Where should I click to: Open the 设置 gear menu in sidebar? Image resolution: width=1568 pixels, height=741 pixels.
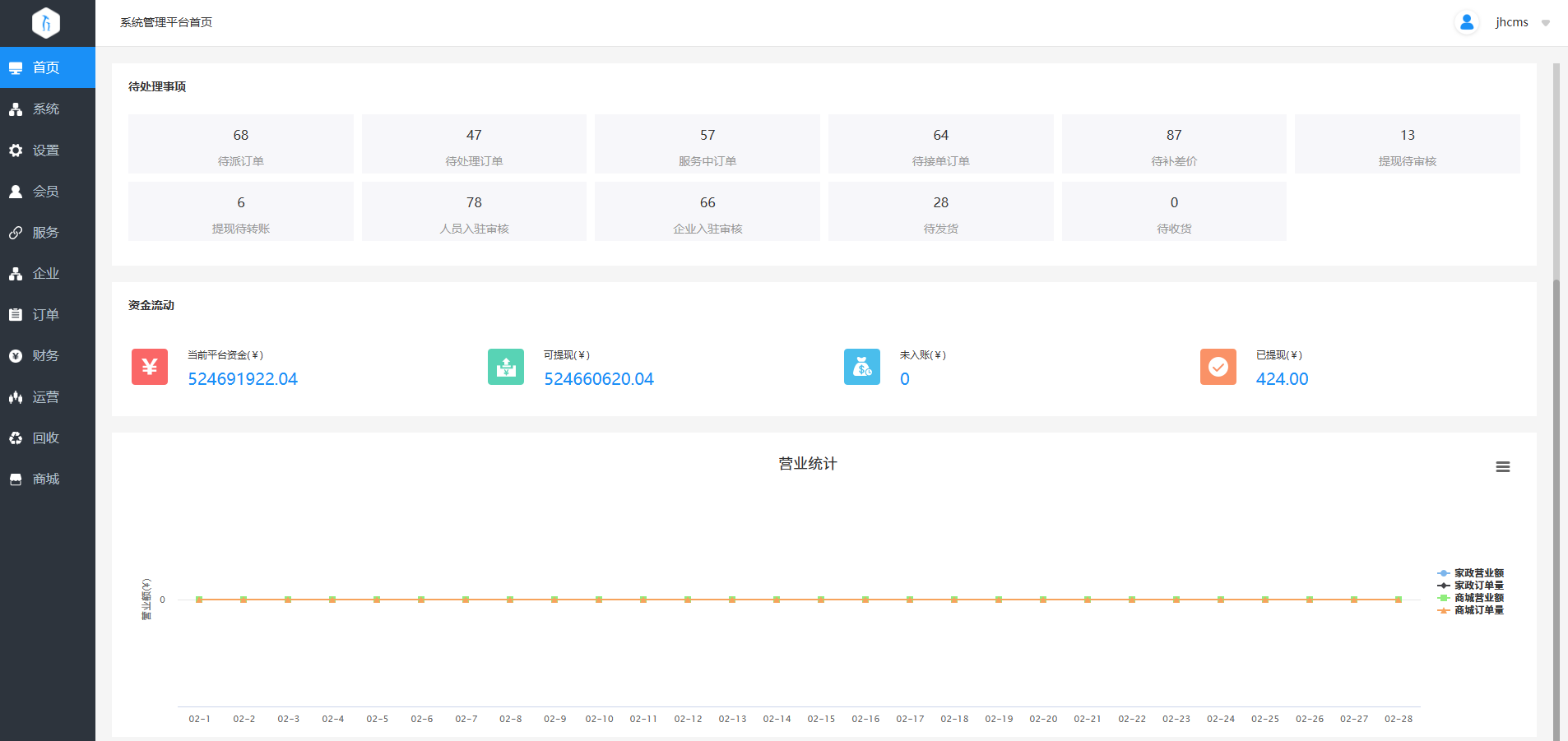46,151
